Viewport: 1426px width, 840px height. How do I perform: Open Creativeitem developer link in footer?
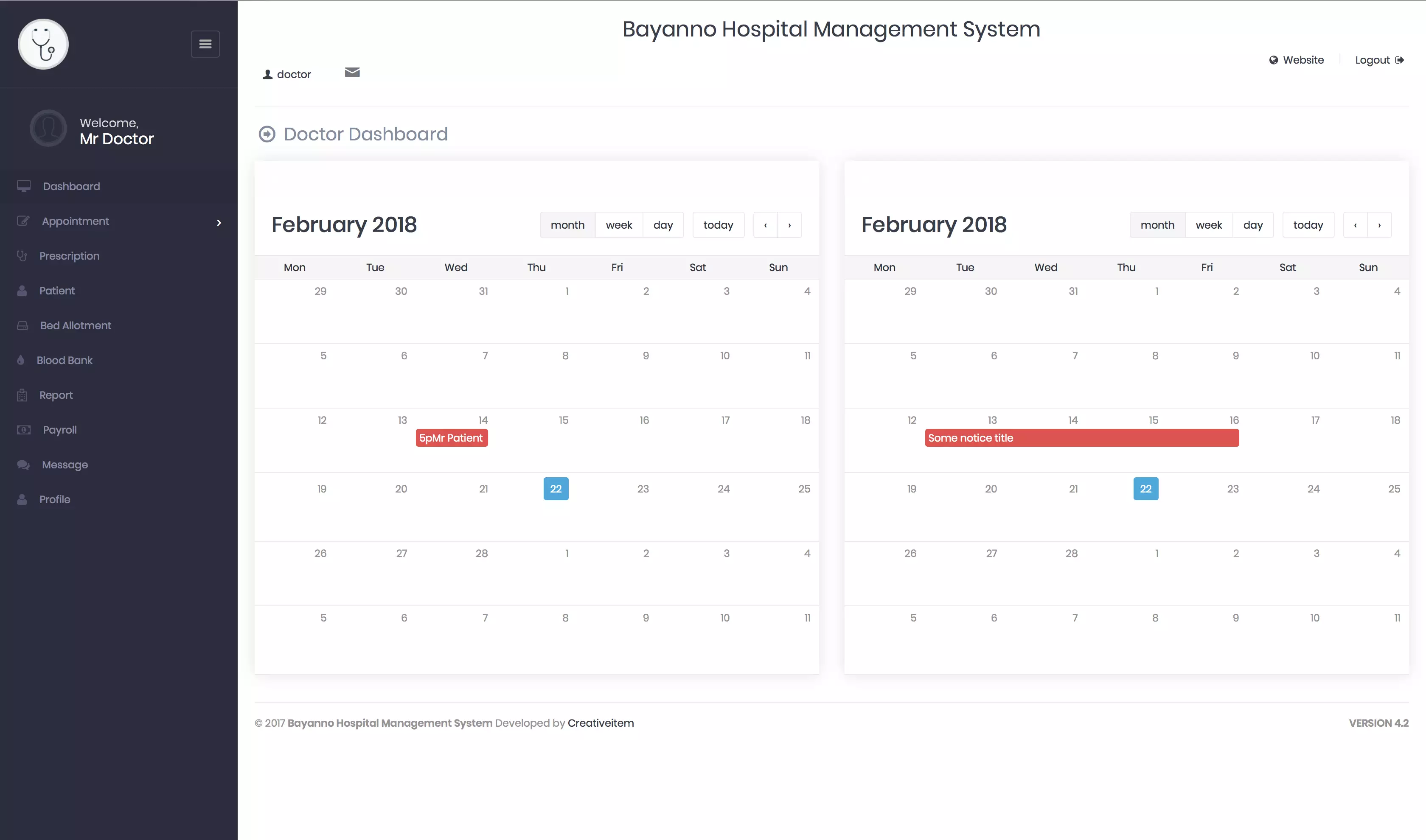pyautogui.click(x=601, y=723)
